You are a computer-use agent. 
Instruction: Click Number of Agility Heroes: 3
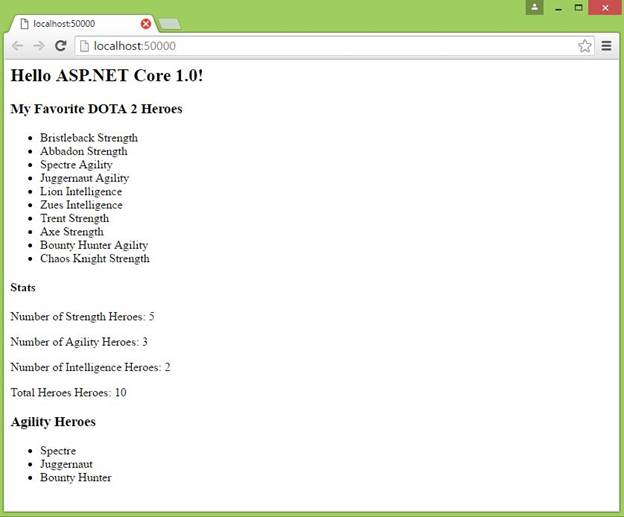[79, 342]
